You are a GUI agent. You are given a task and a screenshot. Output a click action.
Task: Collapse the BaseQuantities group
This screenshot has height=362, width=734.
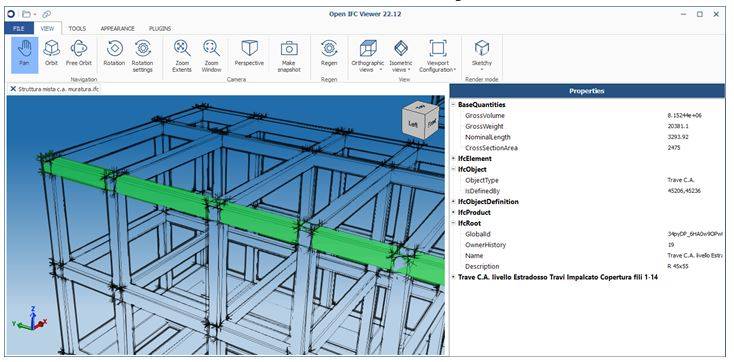(453, 105)
